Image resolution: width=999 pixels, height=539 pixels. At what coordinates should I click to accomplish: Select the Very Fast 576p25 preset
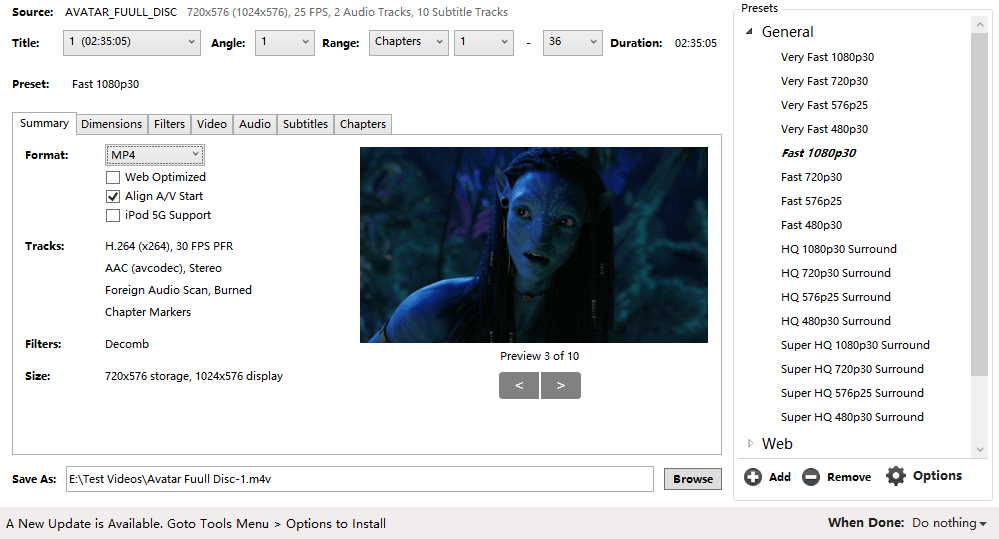tap(824, 105)
